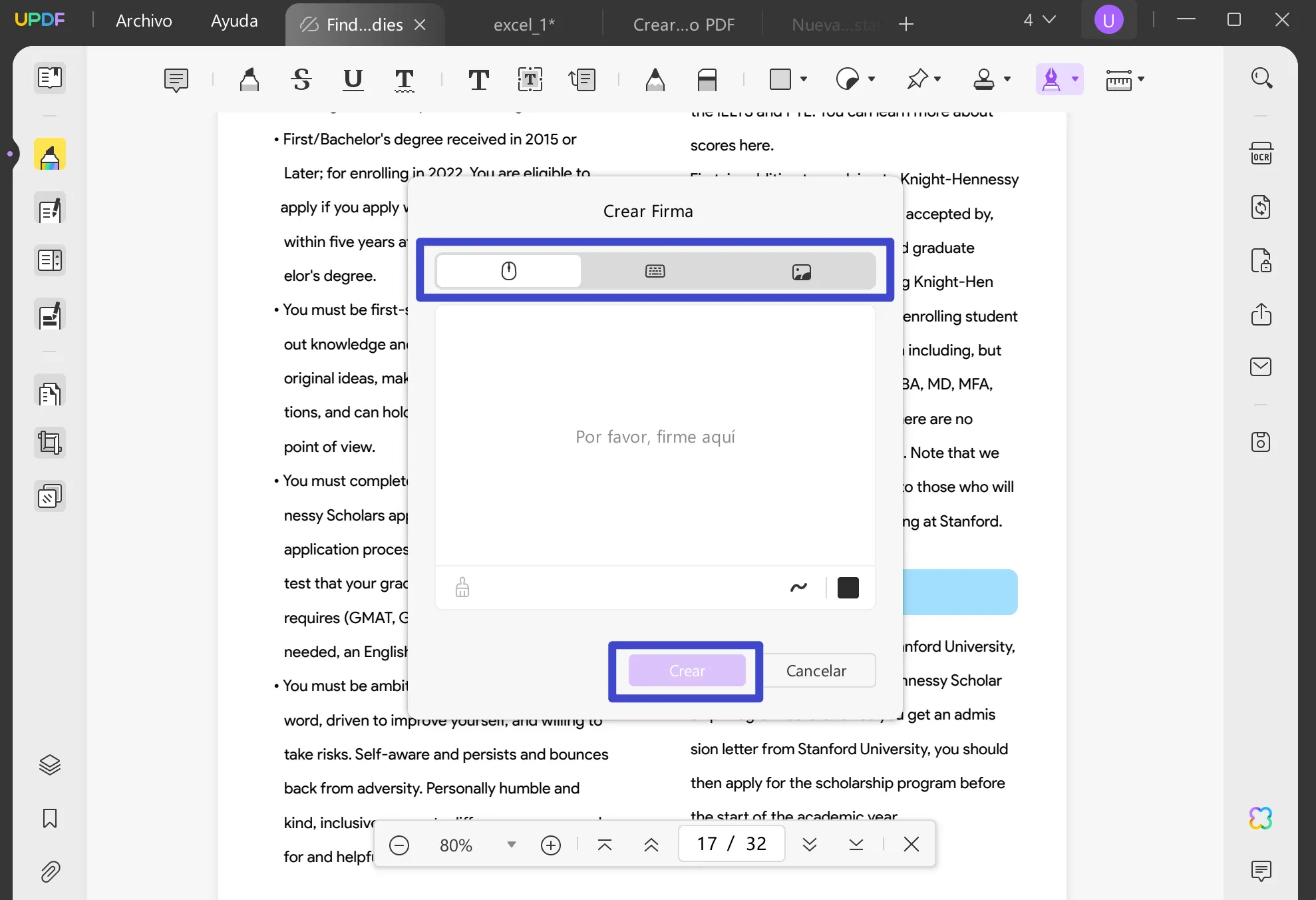Select the pin attachment tool
The height and width of the screenshot is (900, 1316).
[917, 80]
